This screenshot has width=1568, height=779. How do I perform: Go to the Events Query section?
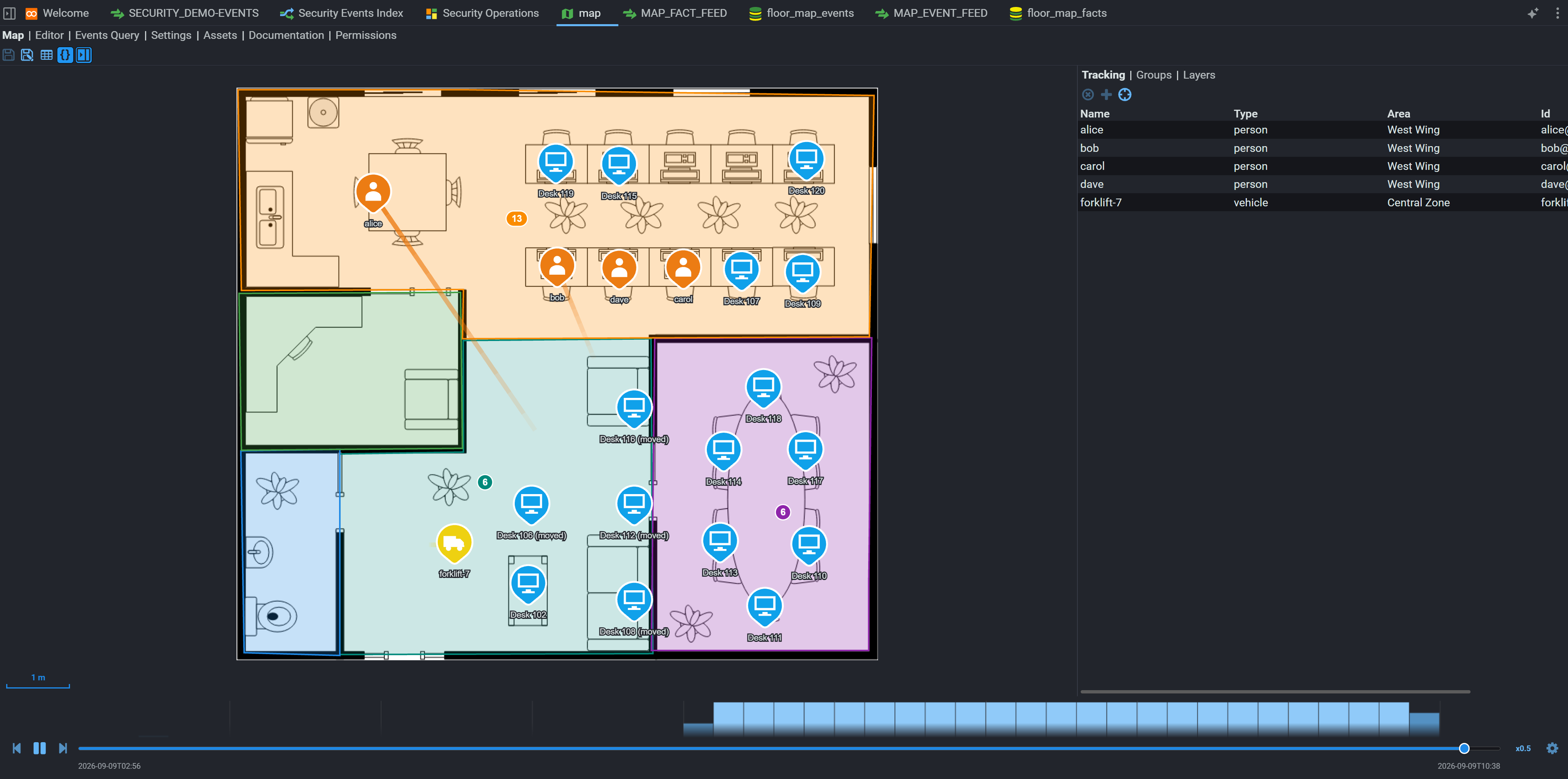[x=107, y=35]
